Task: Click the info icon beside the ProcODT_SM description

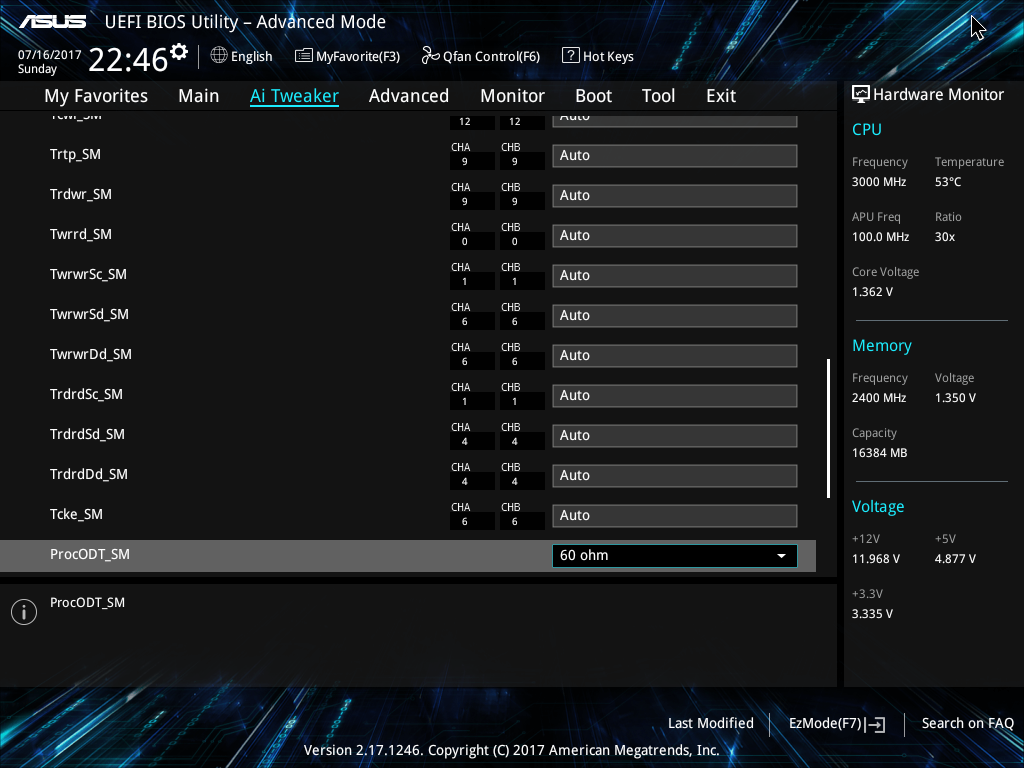Action: (24, 612)
